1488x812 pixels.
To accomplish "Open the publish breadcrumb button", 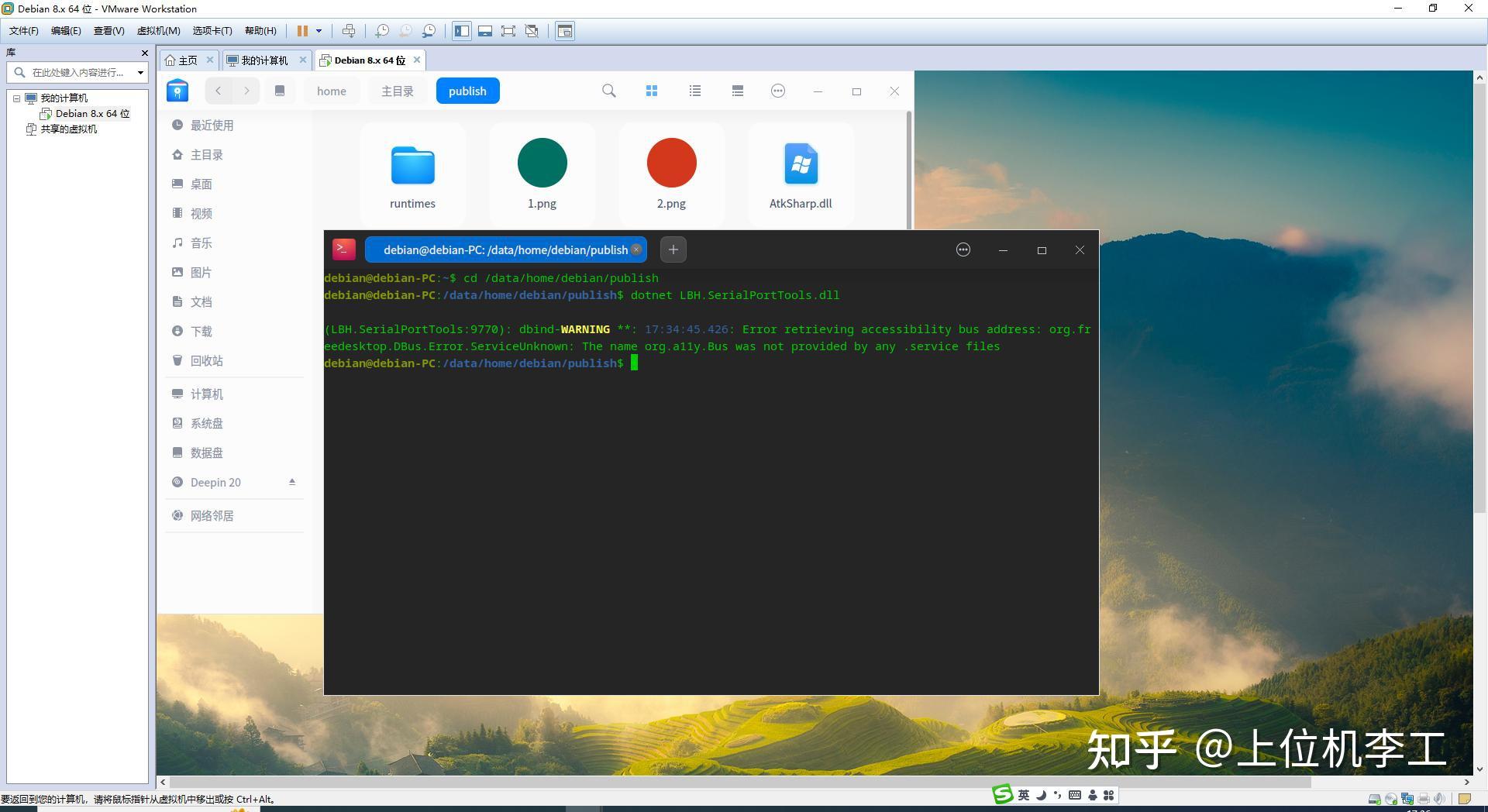I will (467, 91).
